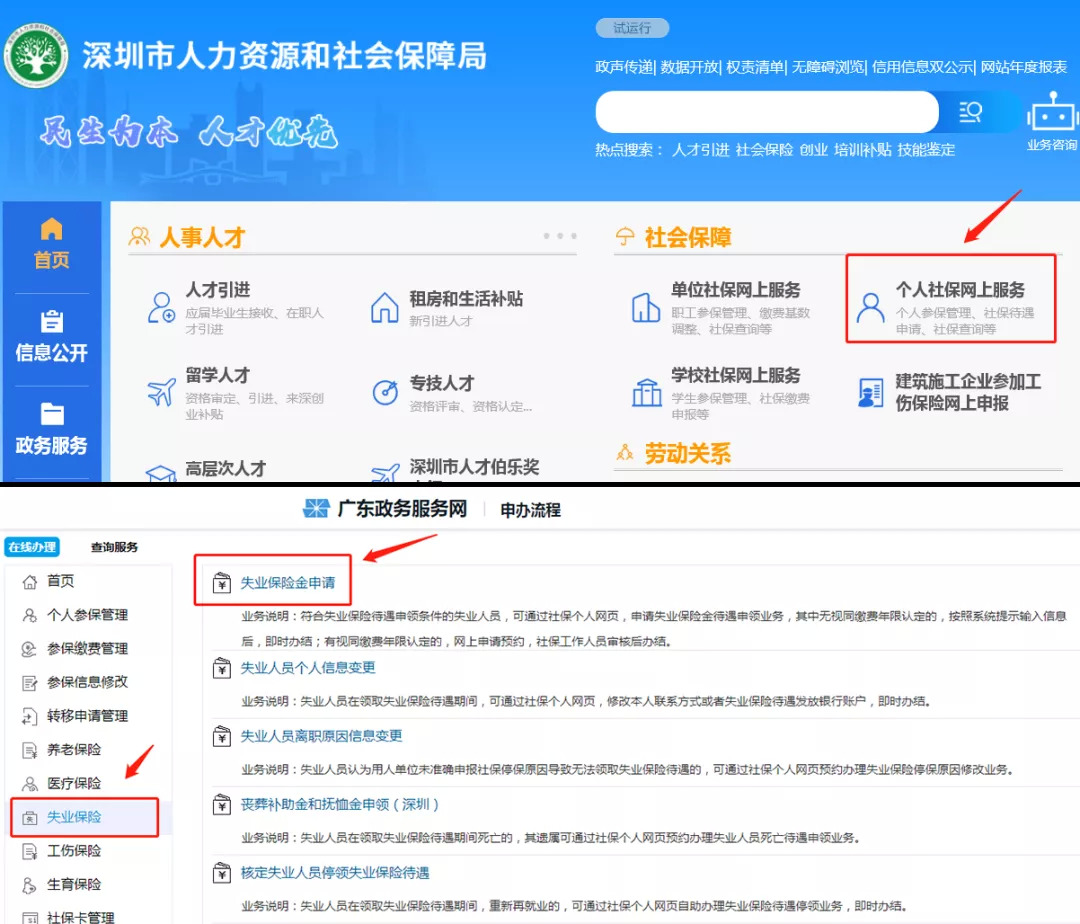Open the 深圳市人才伯乐奖 service entry
This screenshot has height=924, width=1080.
474,468
